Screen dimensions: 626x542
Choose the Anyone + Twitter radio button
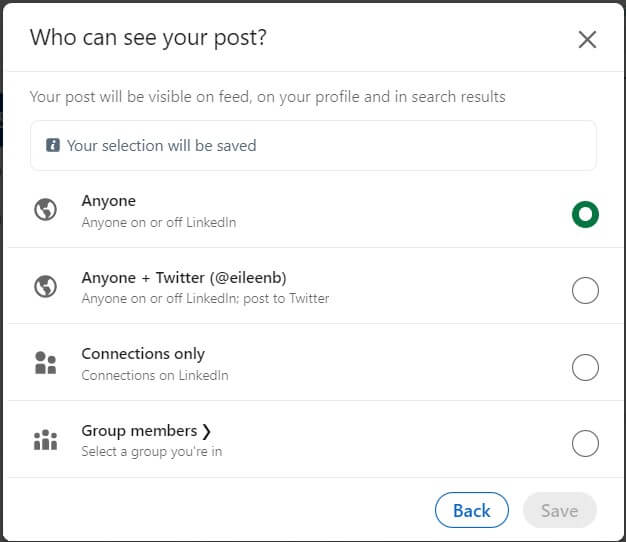pos(585,290)
